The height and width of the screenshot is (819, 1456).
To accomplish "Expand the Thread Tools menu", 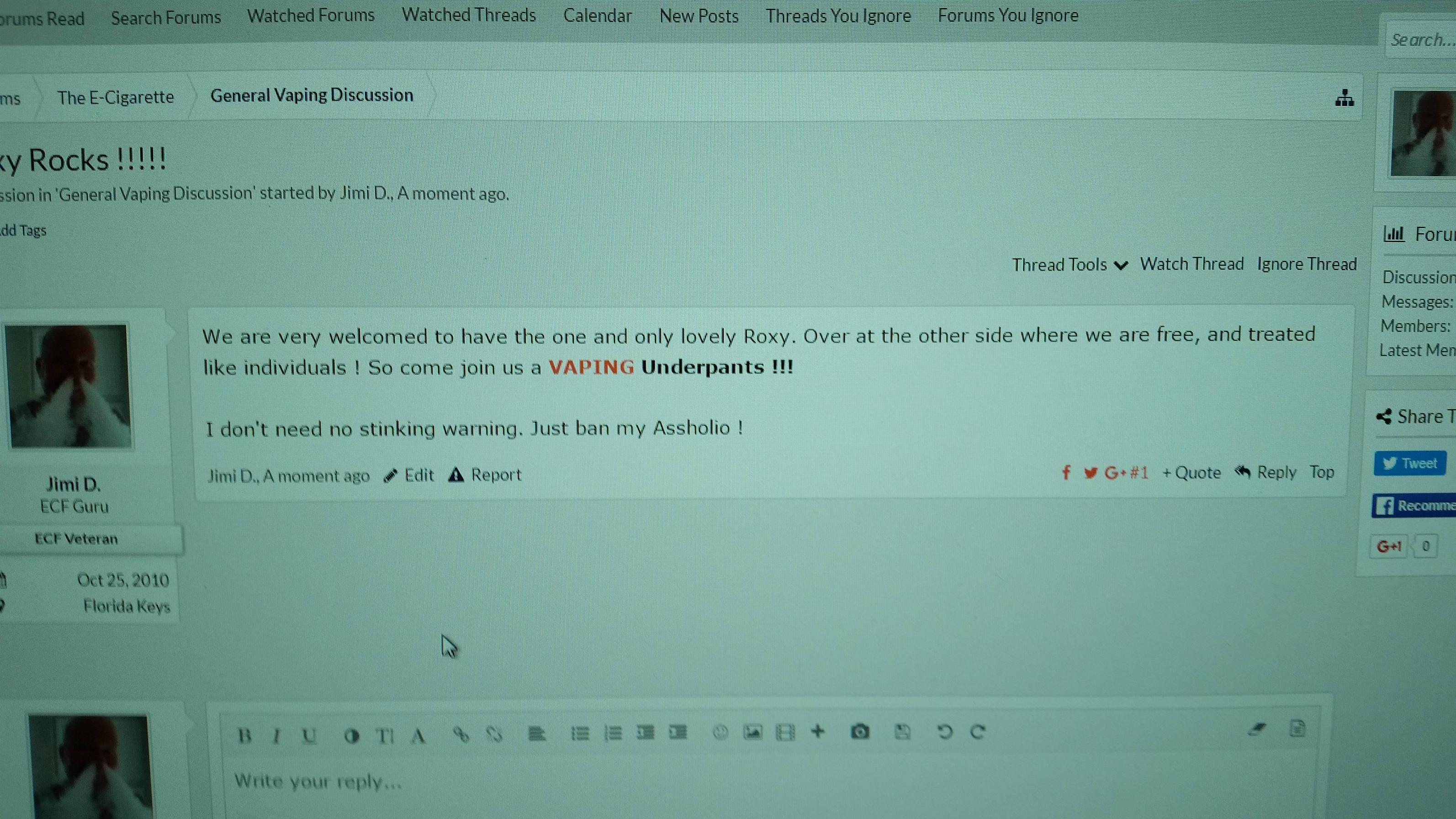I will click(x=1069, y=265).
